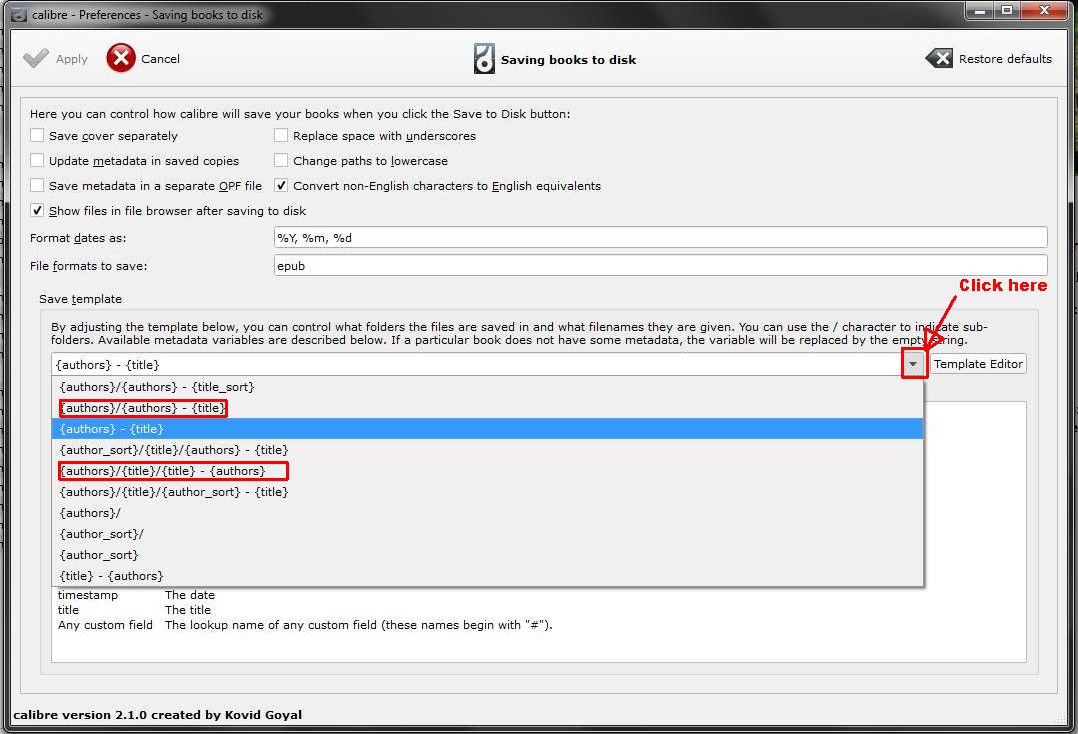Enable Change paths to lowercase
This screenshot has width=1078, height=734.
pyautogui.click(x=280, y=160)
